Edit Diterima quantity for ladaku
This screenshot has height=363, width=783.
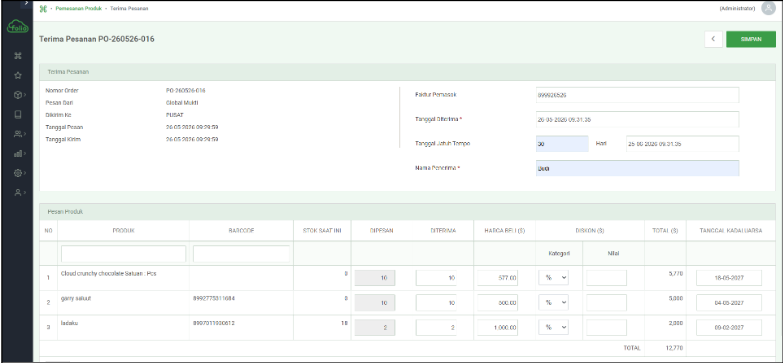click(x=436, y=327)
